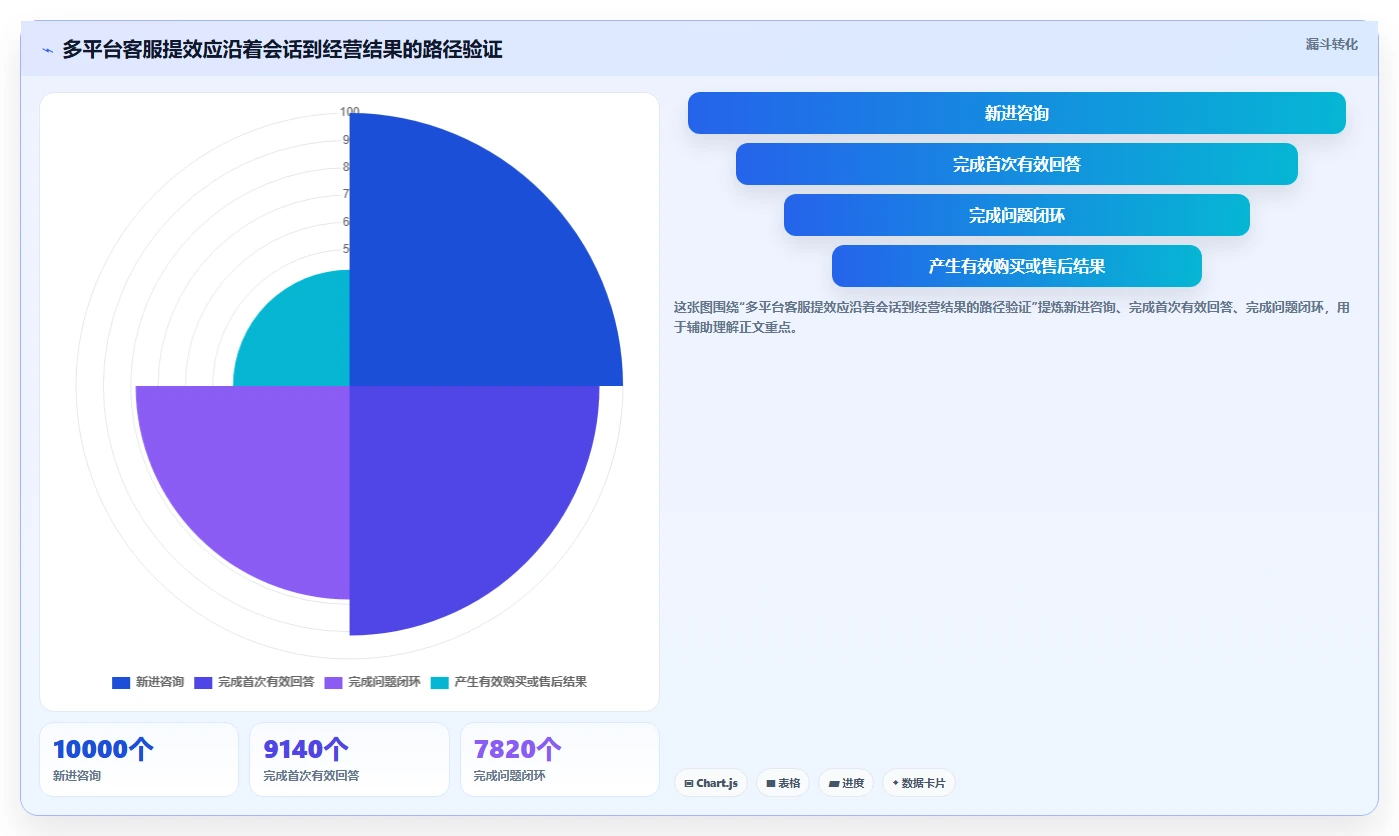This screenshot has height=836, width=1399.
Task: Click the 进度 tag chip
Action: 846,783
